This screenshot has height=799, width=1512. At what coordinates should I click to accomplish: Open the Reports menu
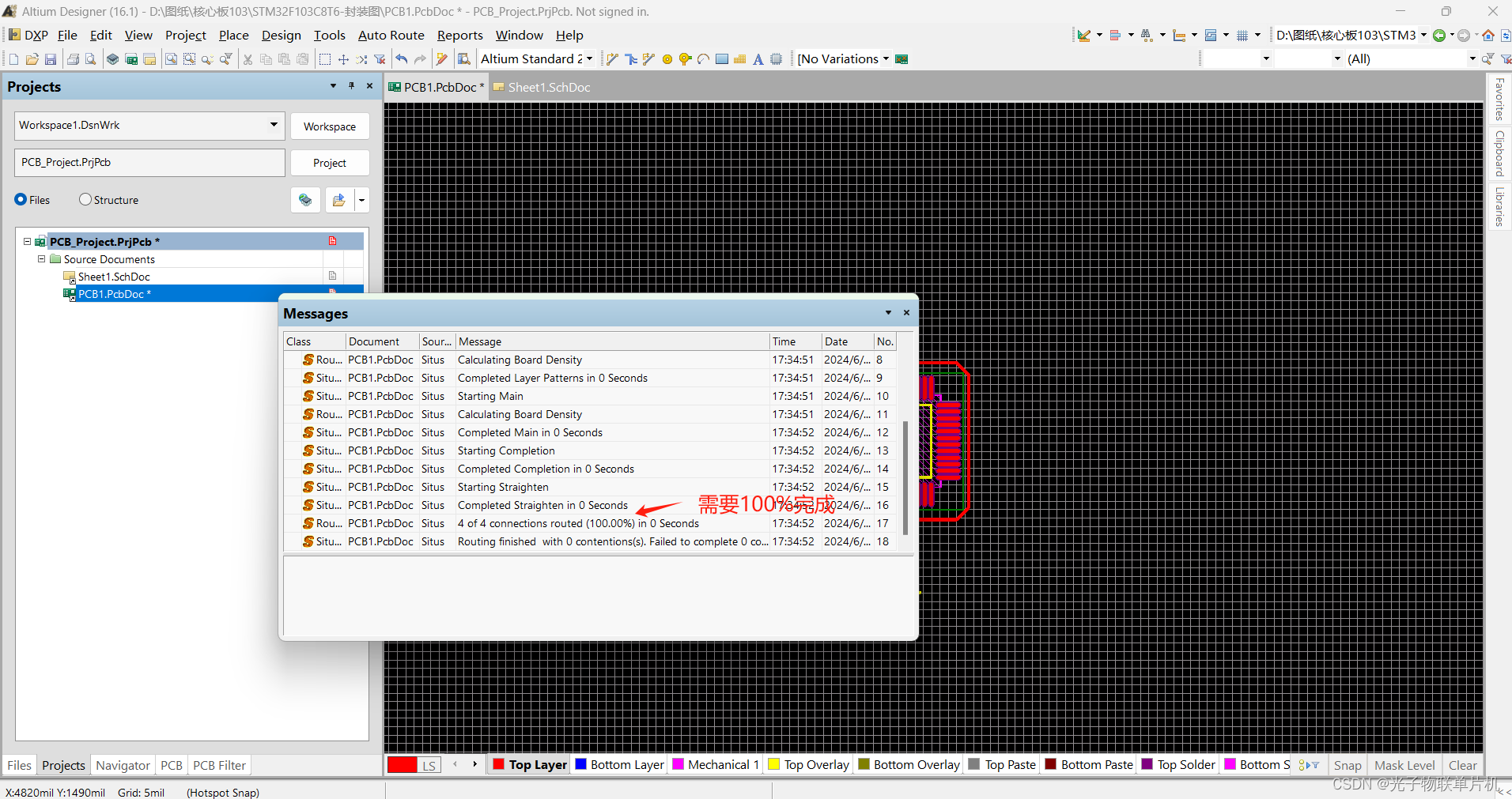[459, 36]
